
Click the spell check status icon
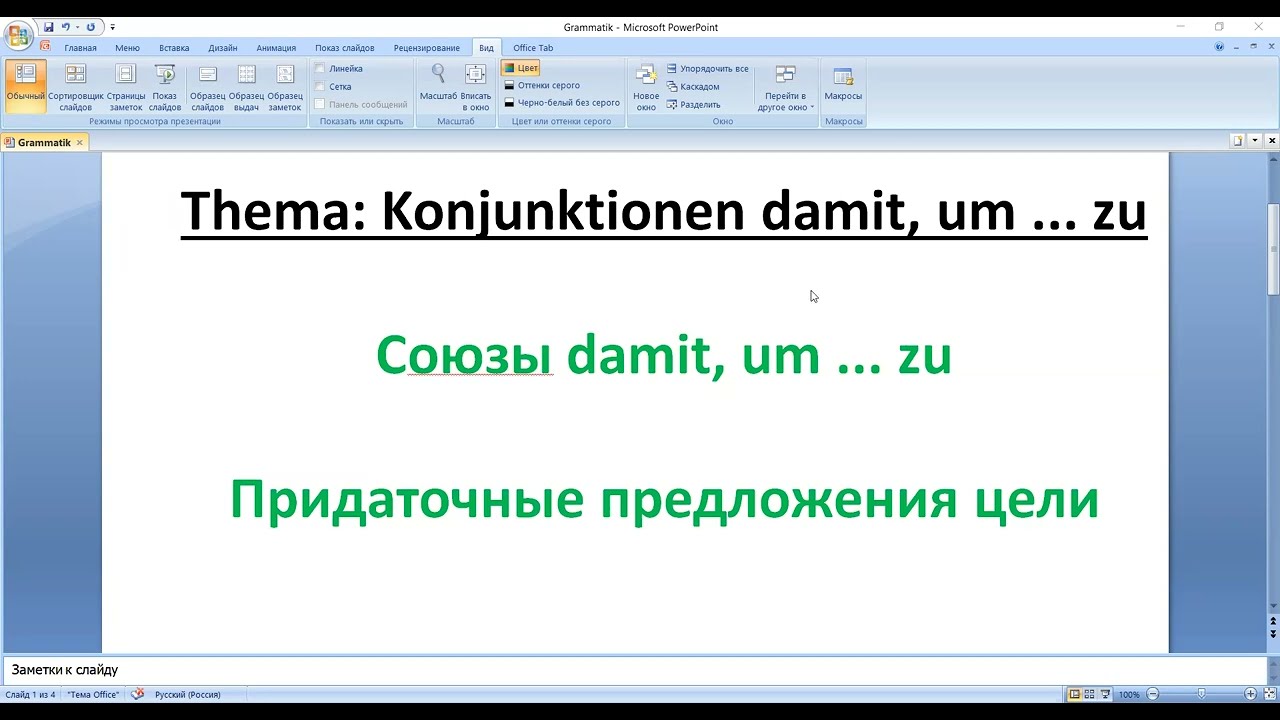pyautogui.click(x=138, y=694)
